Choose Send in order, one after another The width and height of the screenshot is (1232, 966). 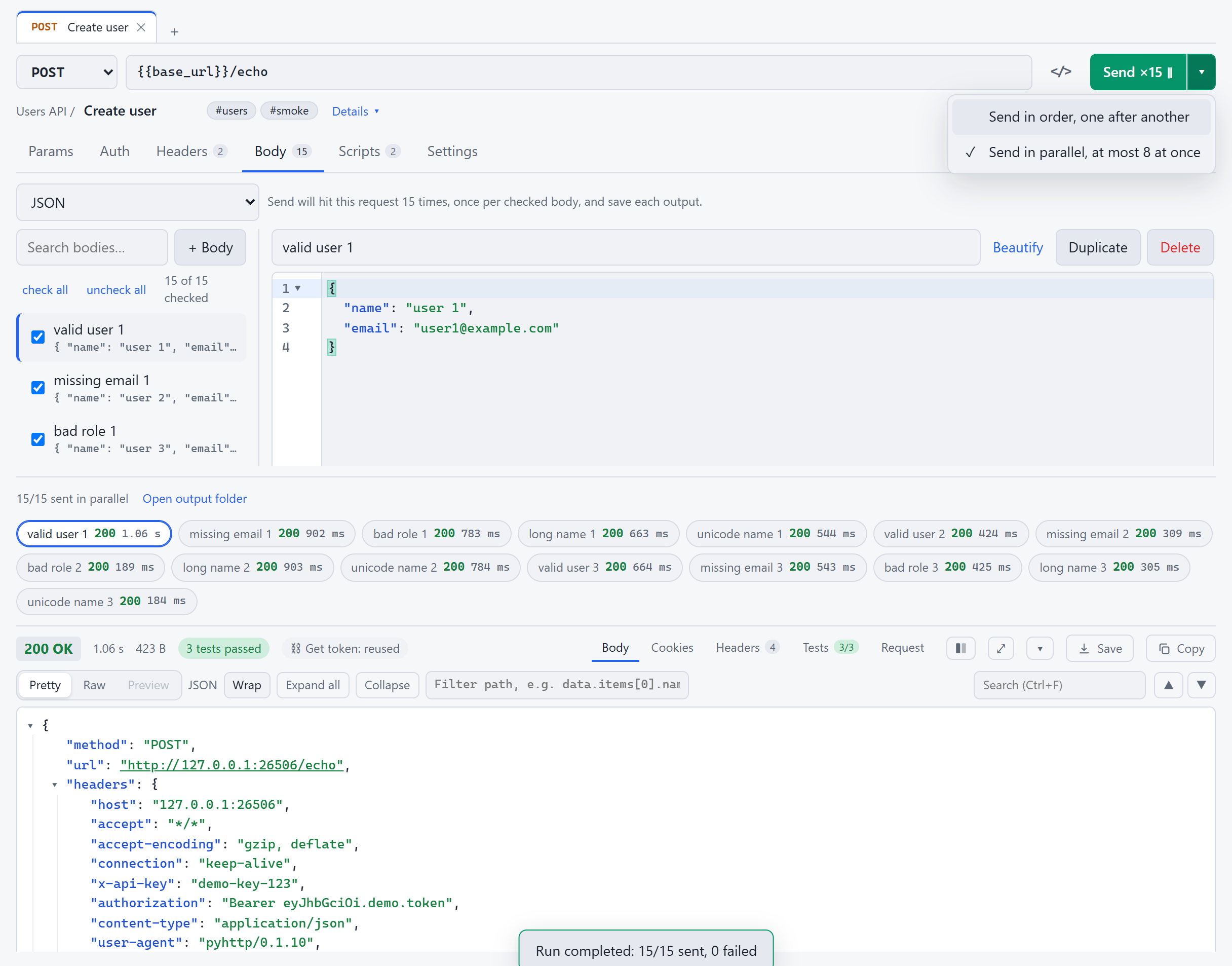click(x=1081, y=117)
